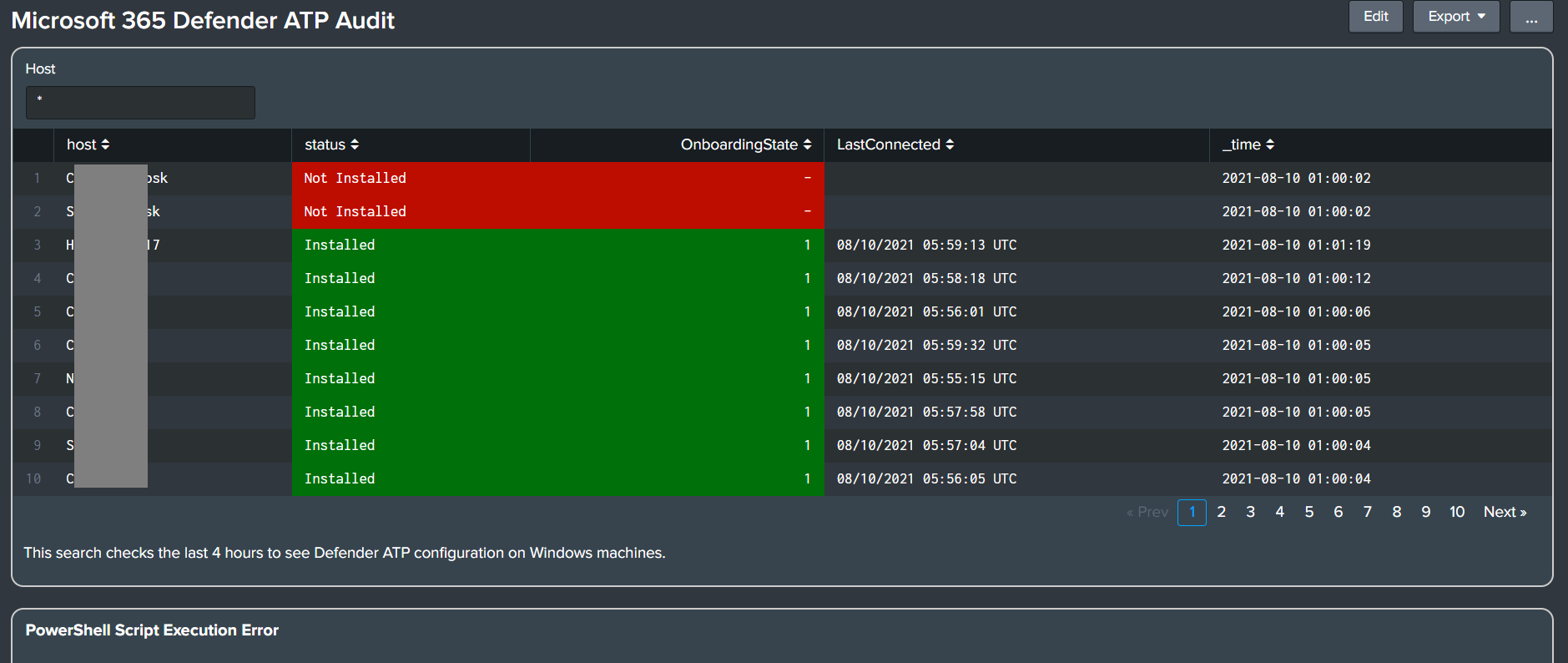Click _time value 2021-08-10 01:00:12
This screenshot has width=1568, height=663.
pyautogui.click(x=1297, y=278)
